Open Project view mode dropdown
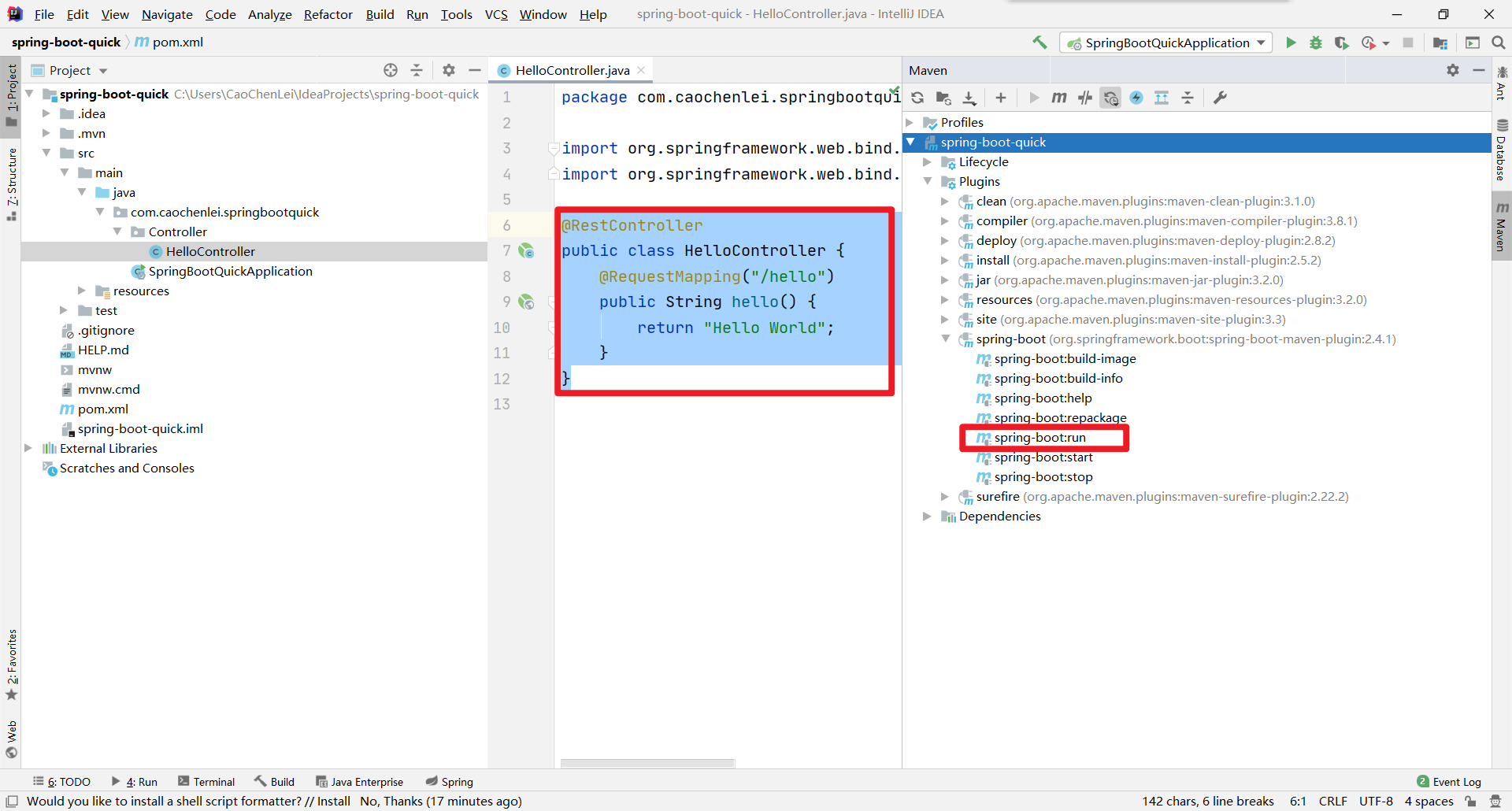The width and height of the screenshot is (1512, 811). point(103,71)
